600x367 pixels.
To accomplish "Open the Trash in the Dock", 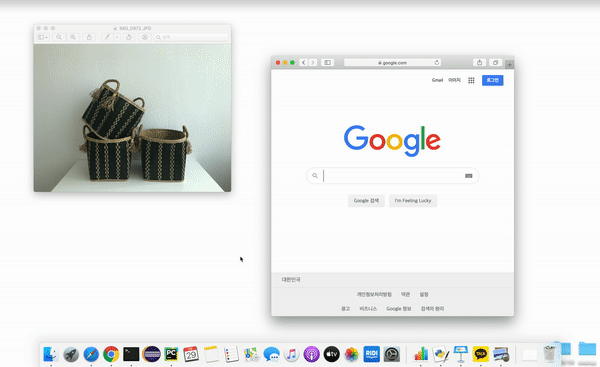I will (549, 354).
